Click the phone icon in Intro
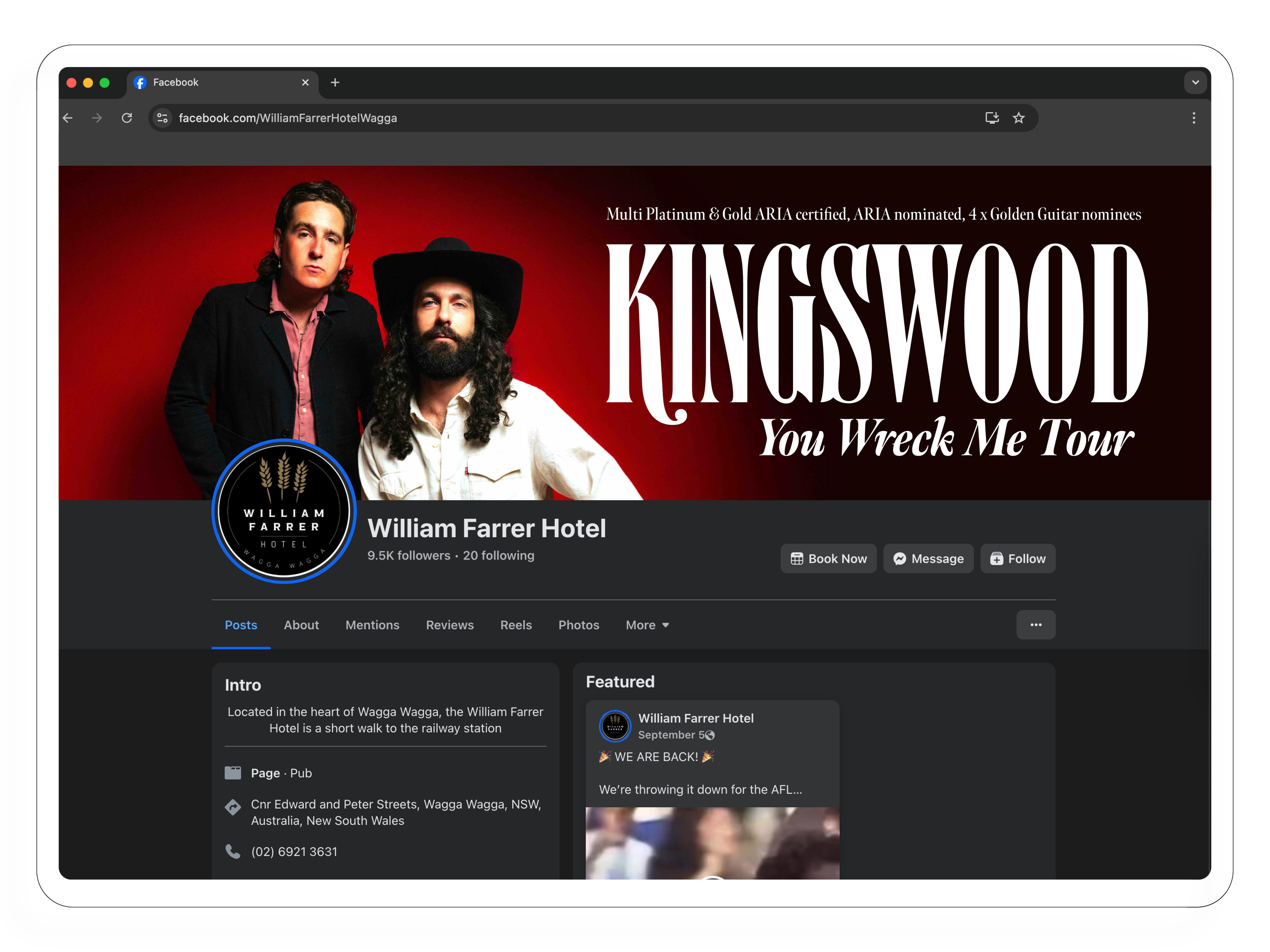 point(233,851)
